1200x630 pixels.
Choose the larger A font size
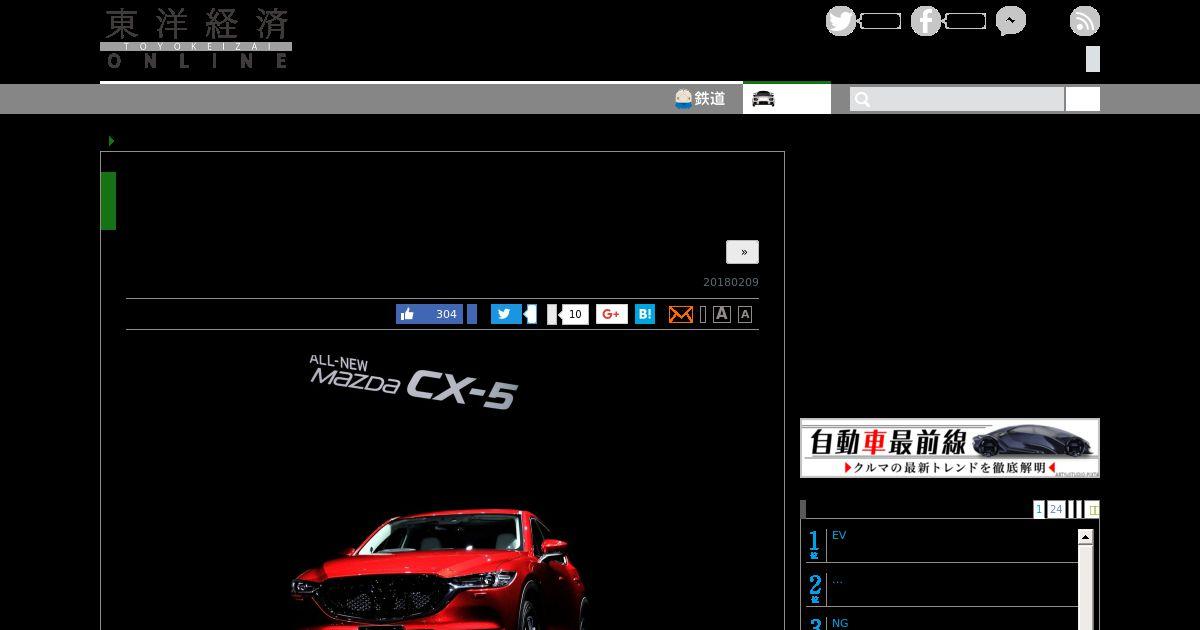(x=721, y=314)
